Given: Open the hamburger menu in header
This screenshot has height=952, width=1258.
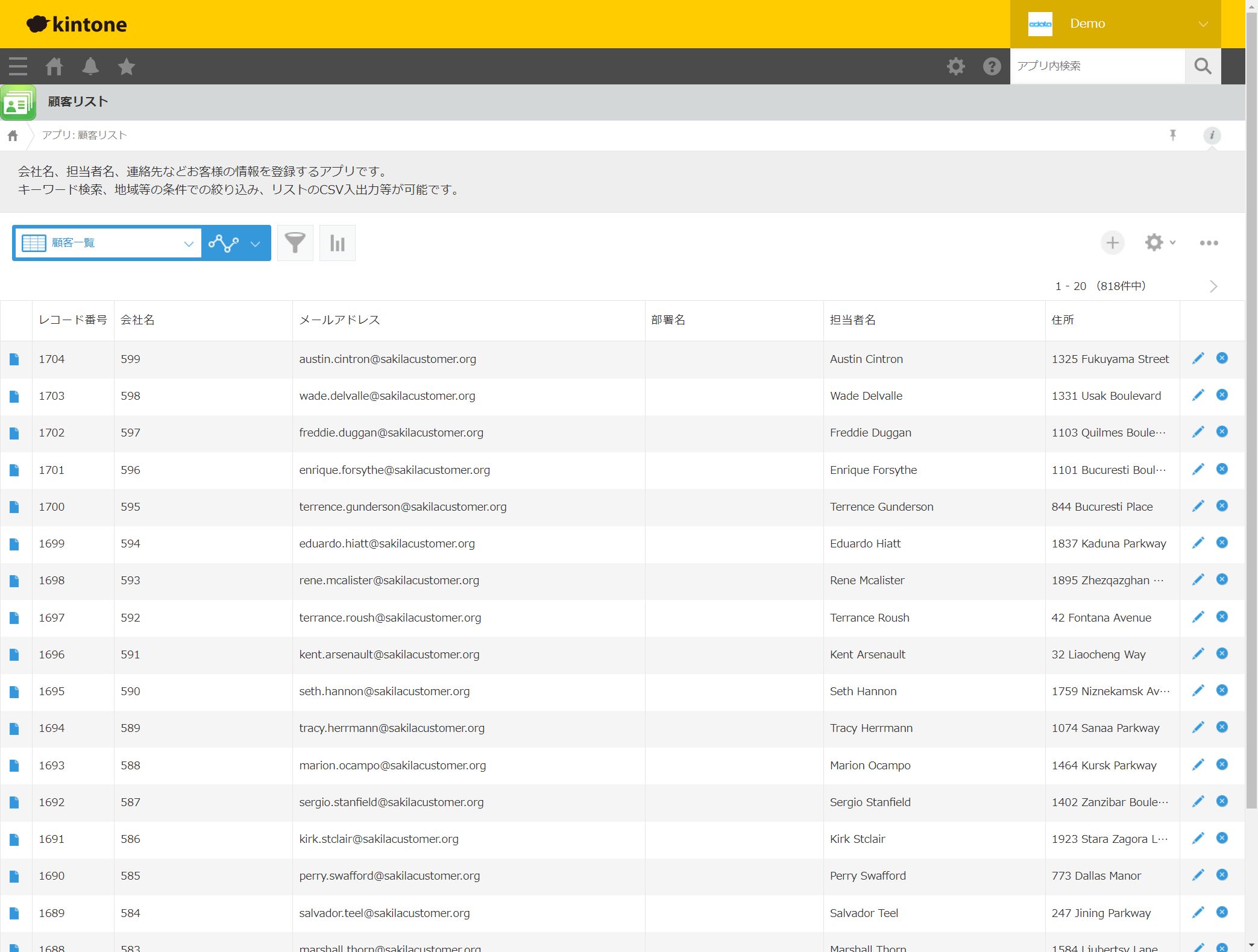Looking at the screenshot, I should (18, 66).
